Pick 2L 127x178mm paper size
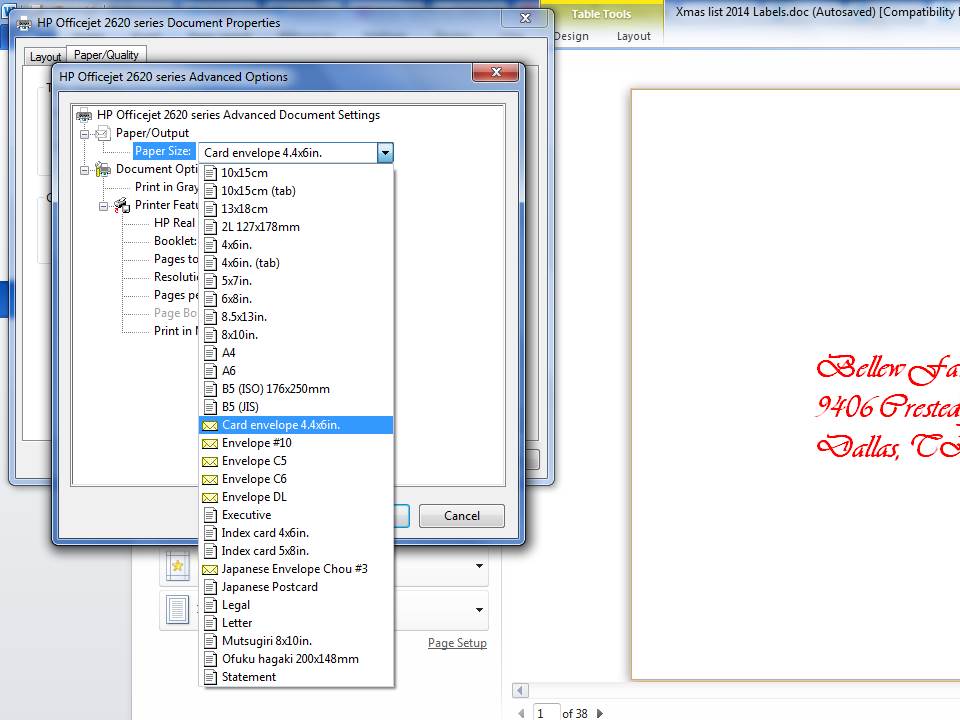Image resolution: width=960 pixels, height=720 pixels. 296,227
